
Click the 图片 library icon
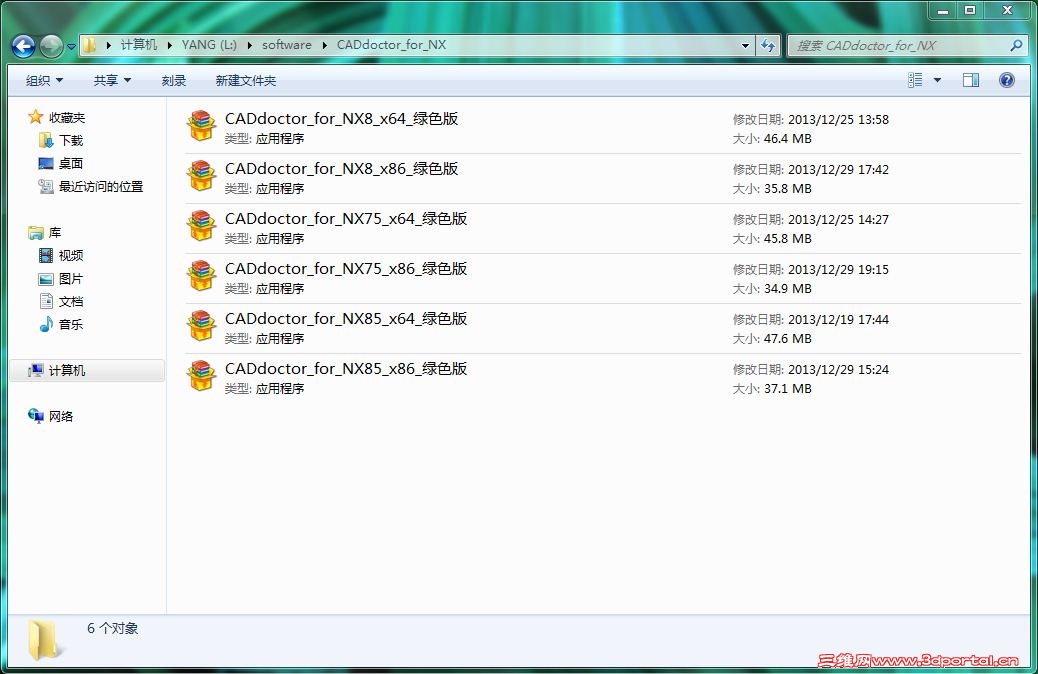coord(46,279)
